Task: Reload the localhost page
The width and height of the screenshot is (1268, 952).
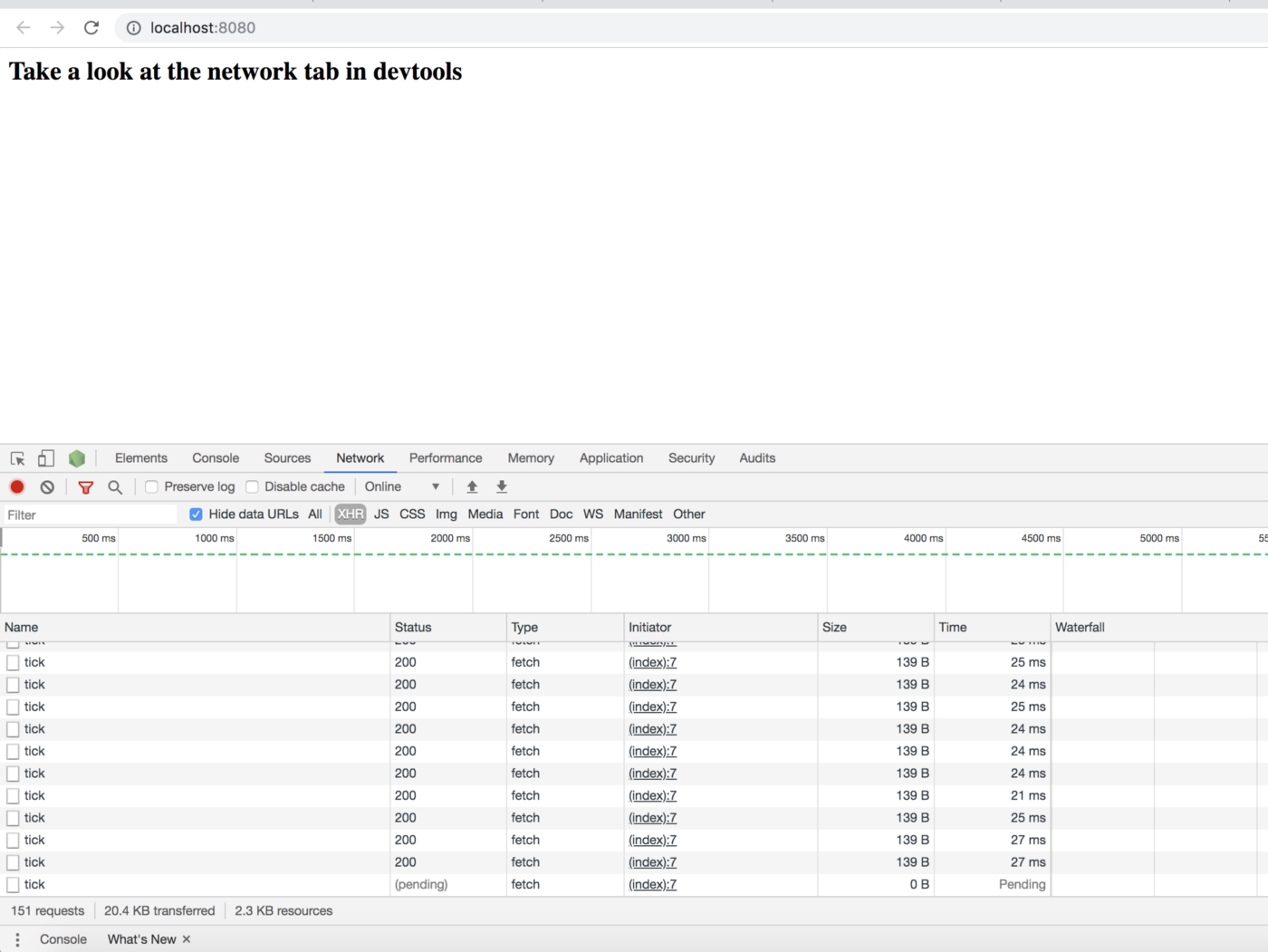Action: coord(91,28)
